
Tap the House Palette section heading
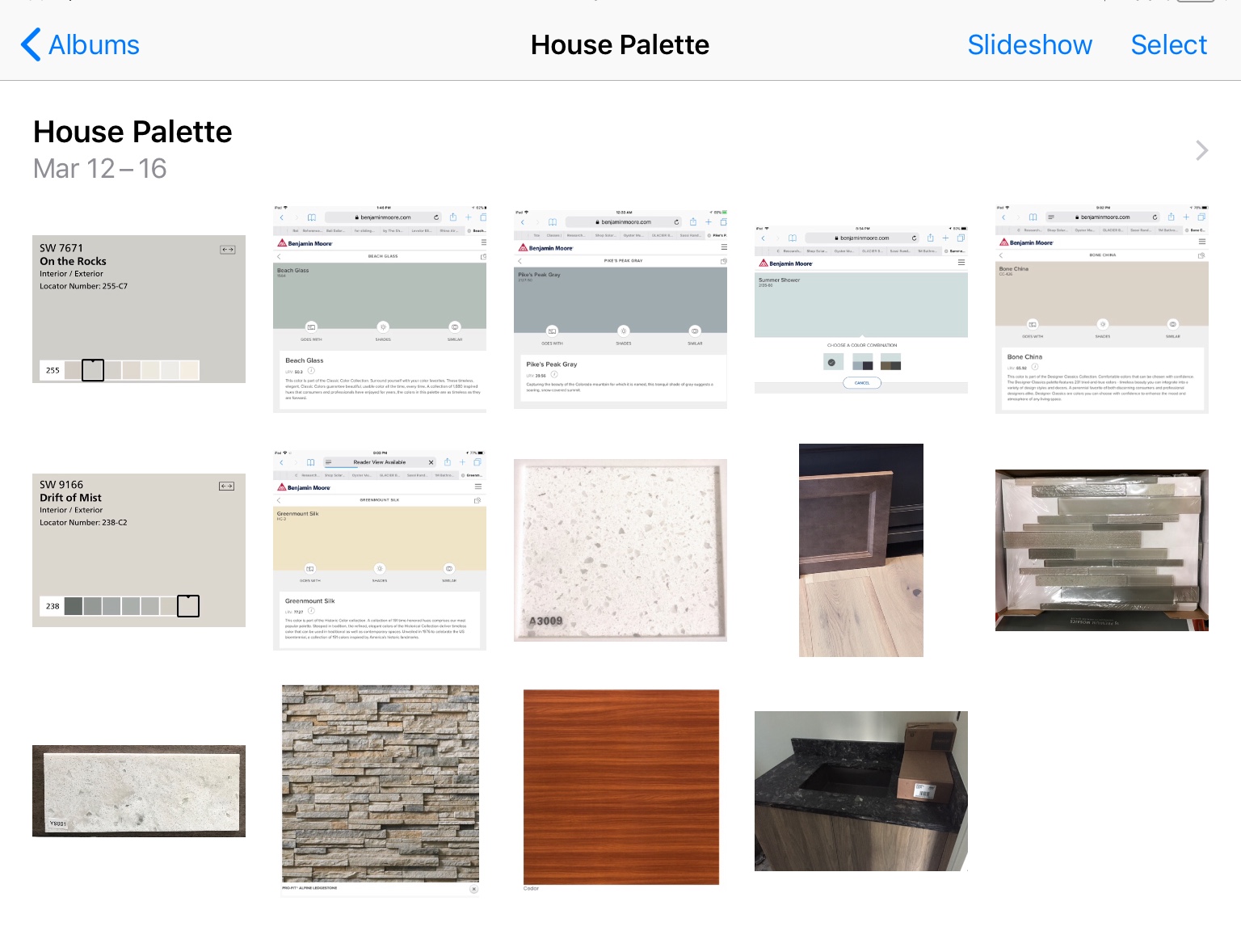pyautogui.click(x=133, y=132)
